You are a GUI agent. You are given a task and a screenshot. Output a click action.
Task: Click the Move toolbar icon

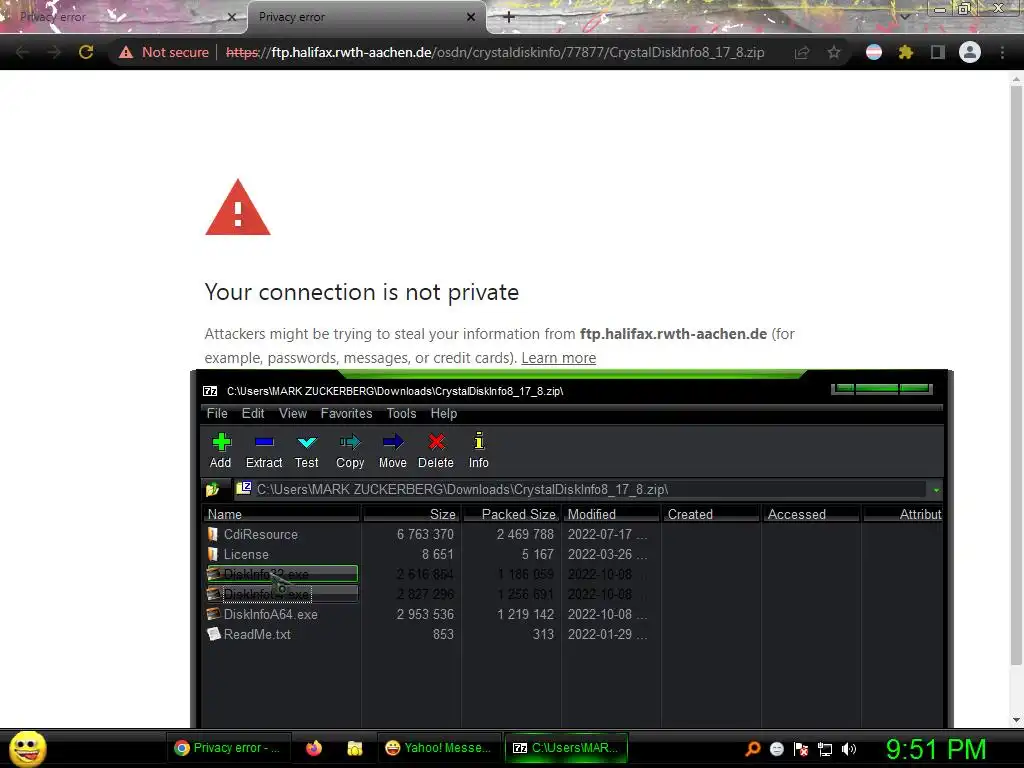tap(392, 450)
